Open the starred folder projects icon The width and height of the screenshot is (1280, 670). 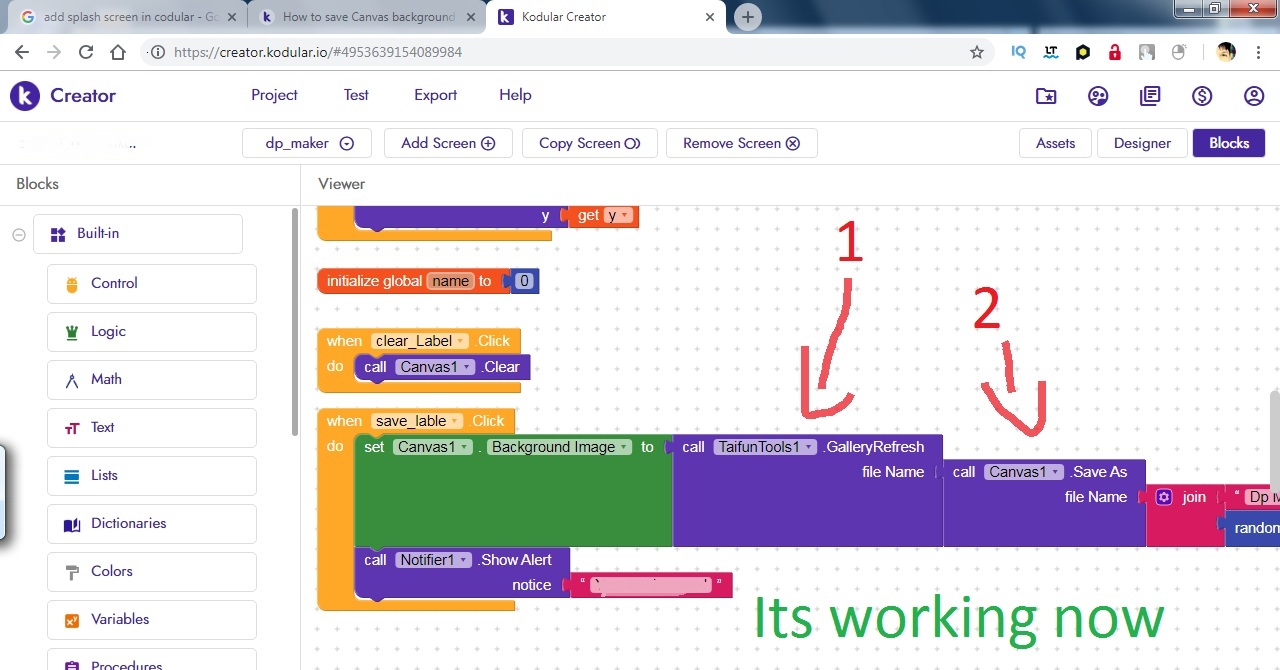click(1046, 96)
